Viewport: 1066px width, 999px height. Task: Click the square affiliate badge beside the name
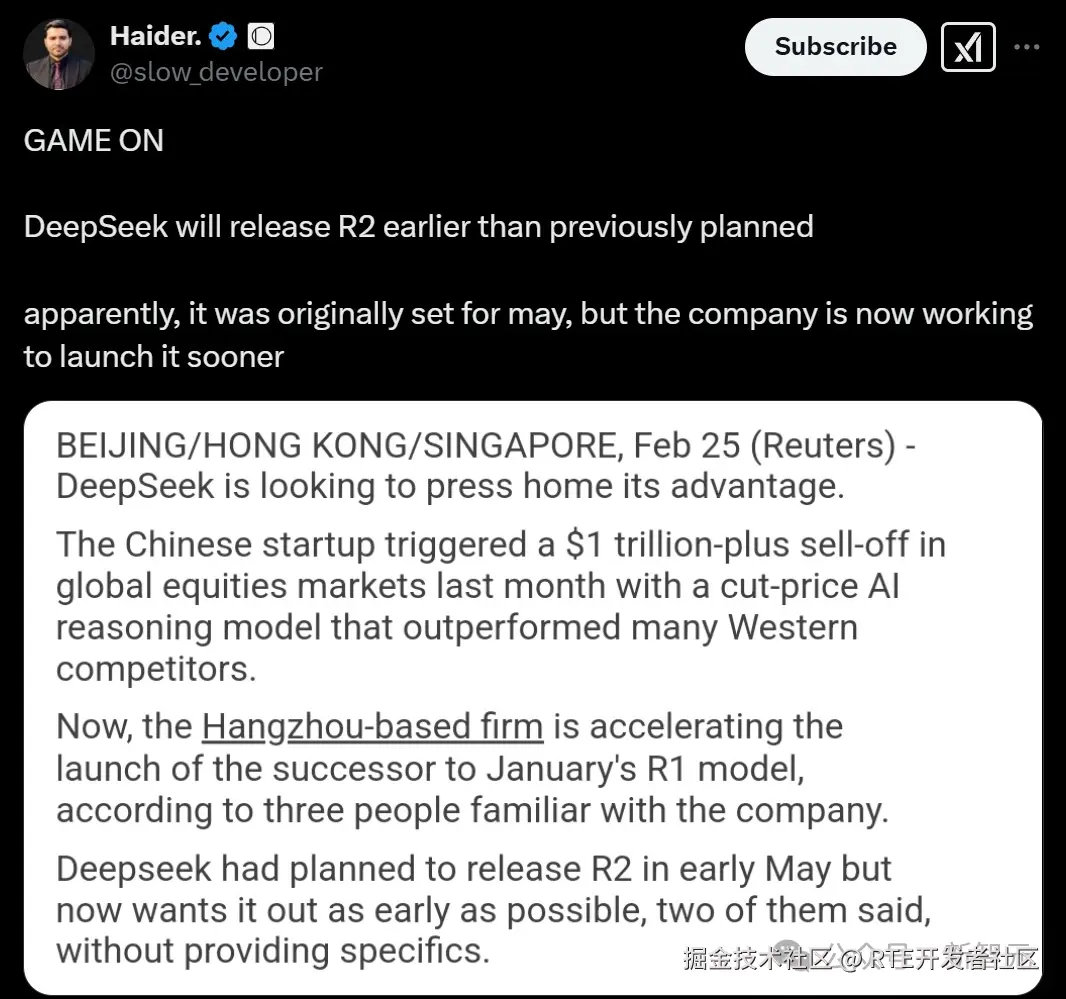(x=261, y=36)
